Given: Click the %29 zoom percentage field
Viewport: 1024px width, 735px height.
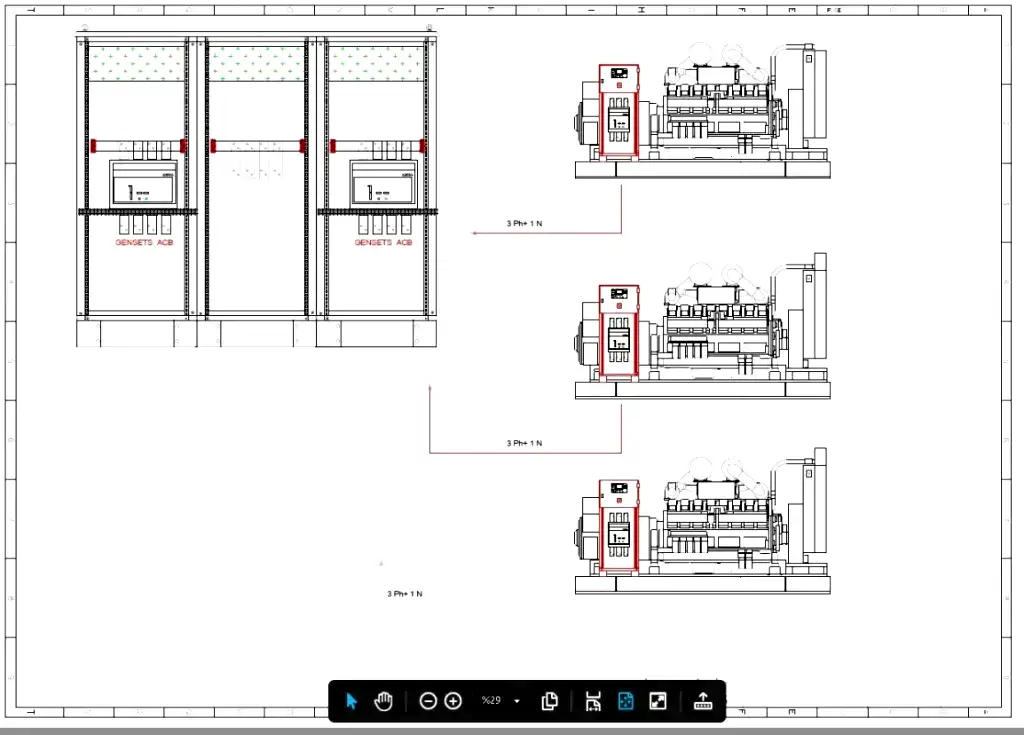Looking at the screenshot, I should tap(491, 701).
